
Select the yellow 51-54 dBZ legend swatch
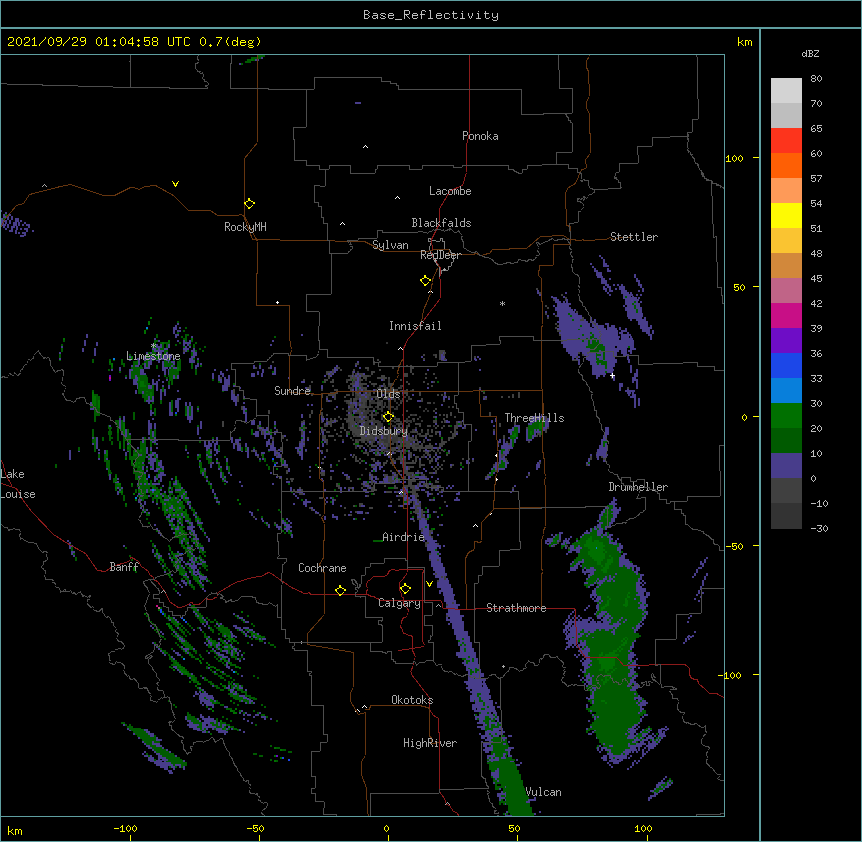pos(786,215)
